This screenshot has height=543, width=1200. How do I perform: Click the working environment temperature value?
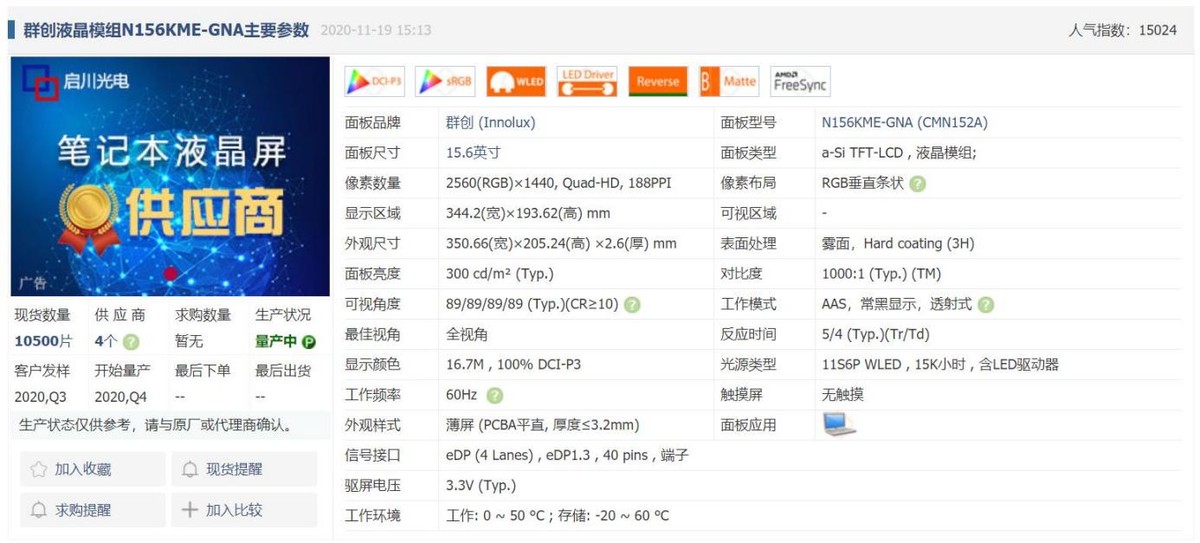click(557, 516)
